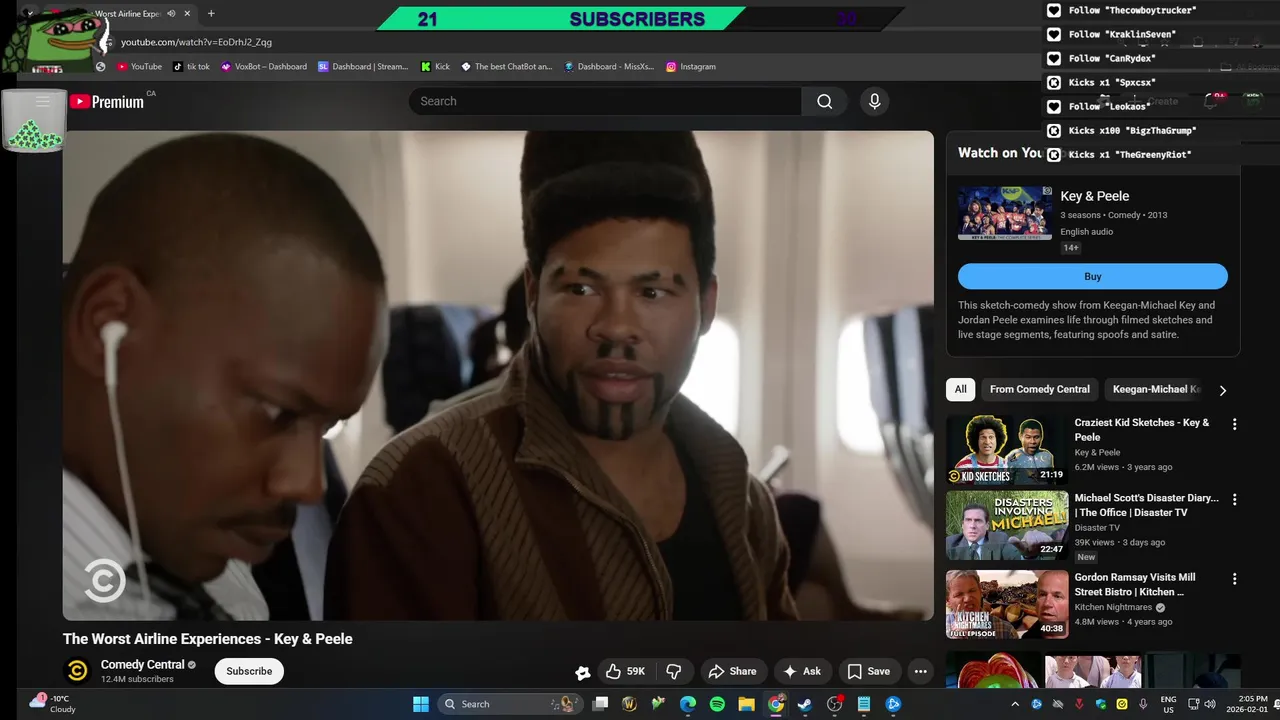Click the YouTube Premium logo
Viewport: 1280px width, 720px height.
coord(107,101)
